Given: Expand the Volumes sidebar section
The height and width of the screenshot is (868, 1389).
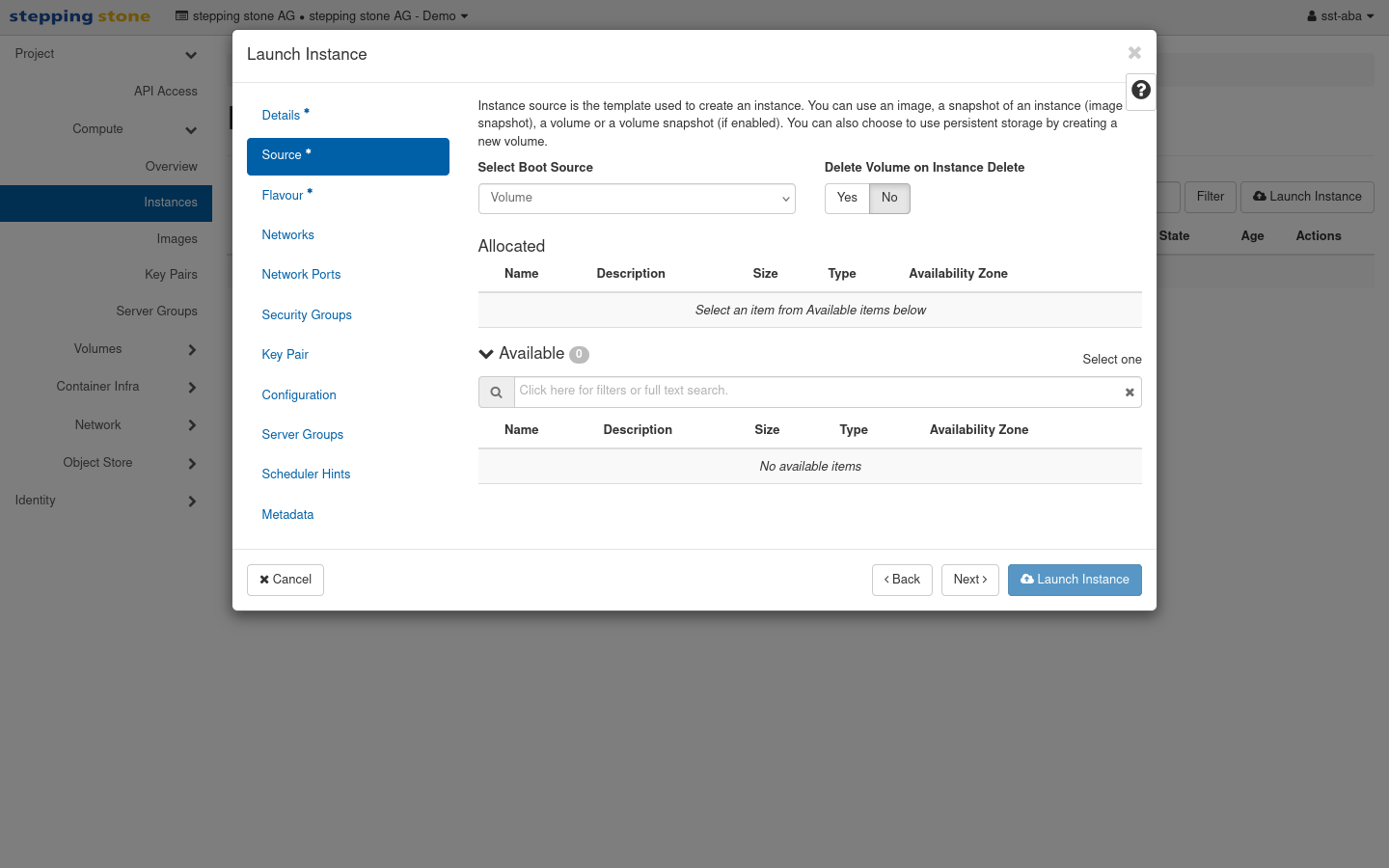Looking at the screenshot, I should (106, 349).
